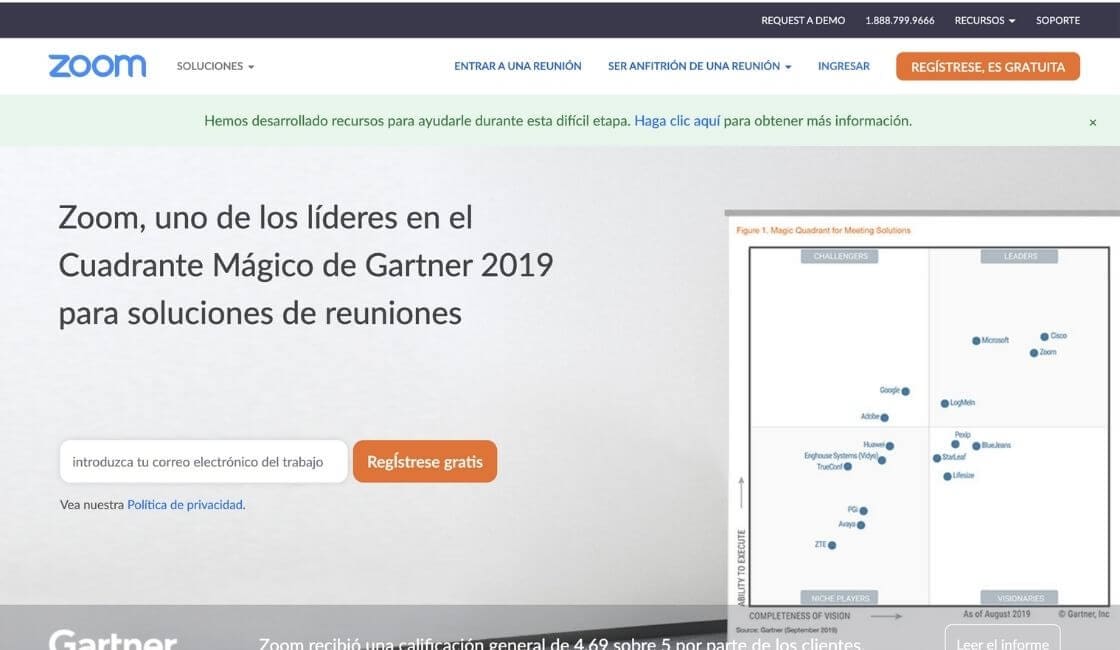Follow the Haga clic aquí link

point(677,121)
